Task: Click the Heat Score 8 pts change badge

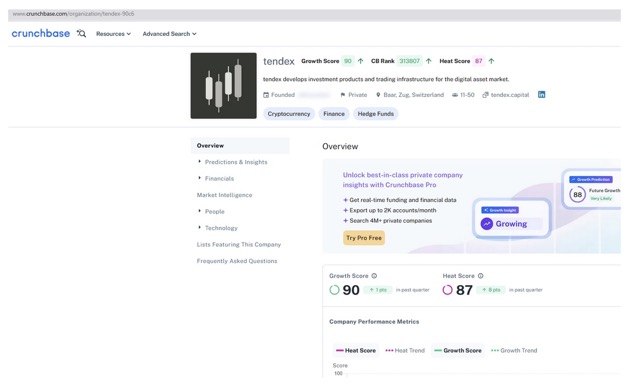Action: [491, 290]
